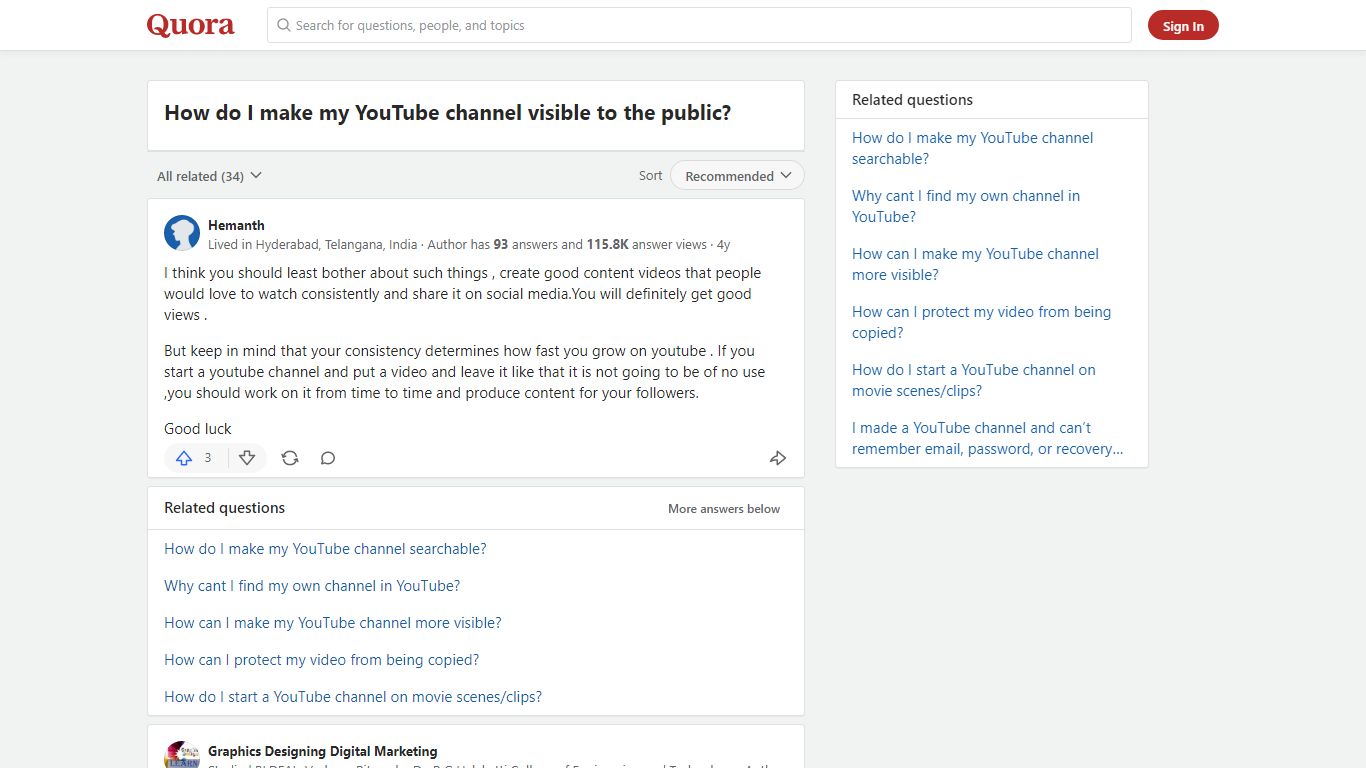Open the main-column 'protect my video from being copied' link
1366x768 pixels.
point(322,660)
